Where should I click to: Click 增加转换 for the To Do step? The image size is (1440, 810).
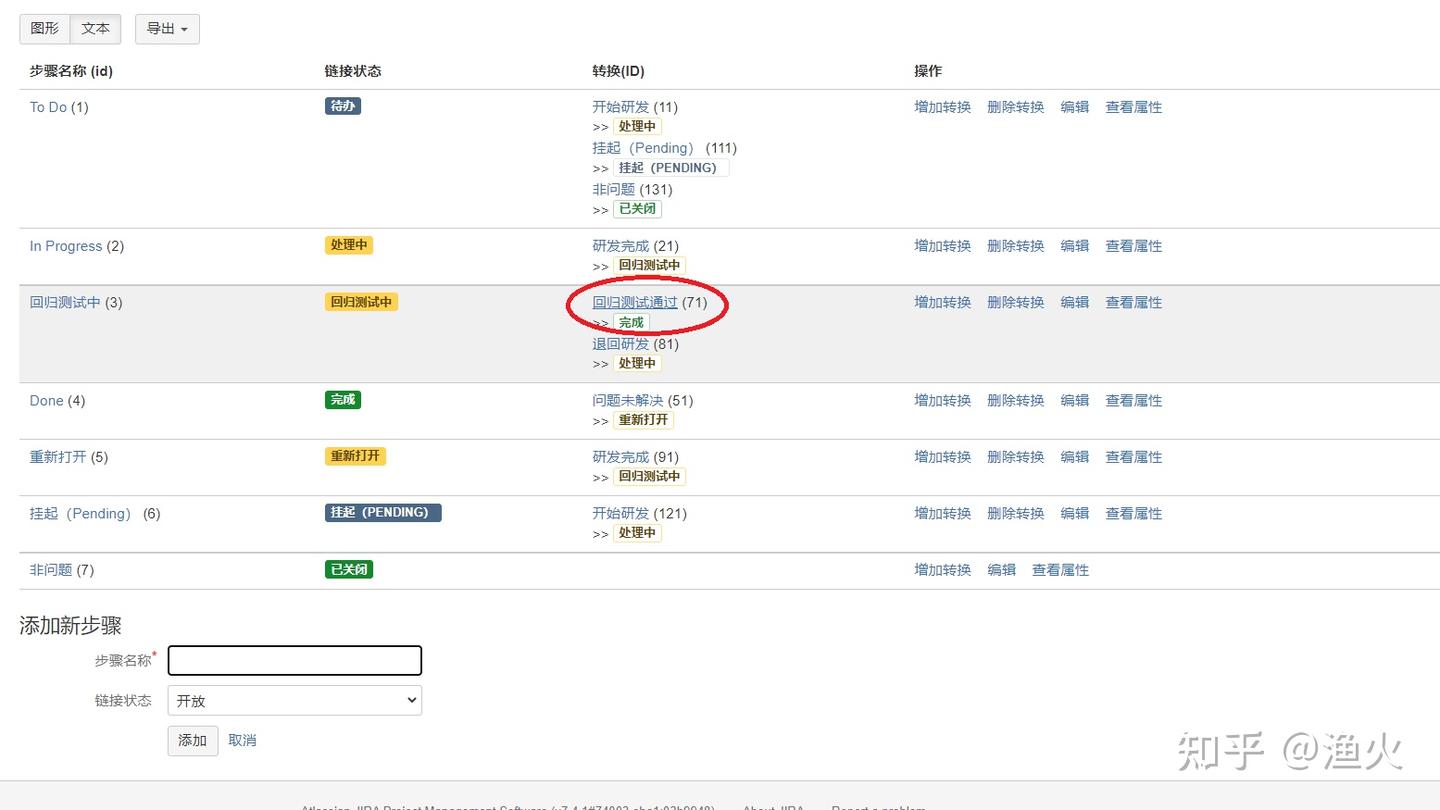[942, 107]
